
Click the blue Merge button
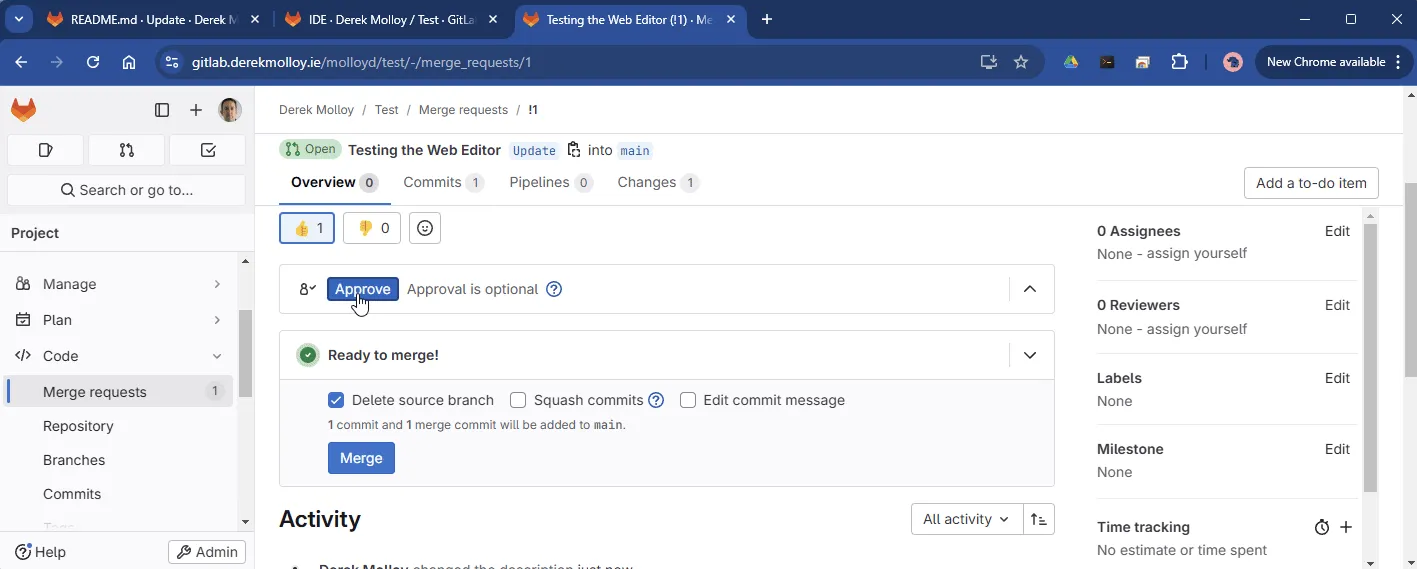point(361,458)
